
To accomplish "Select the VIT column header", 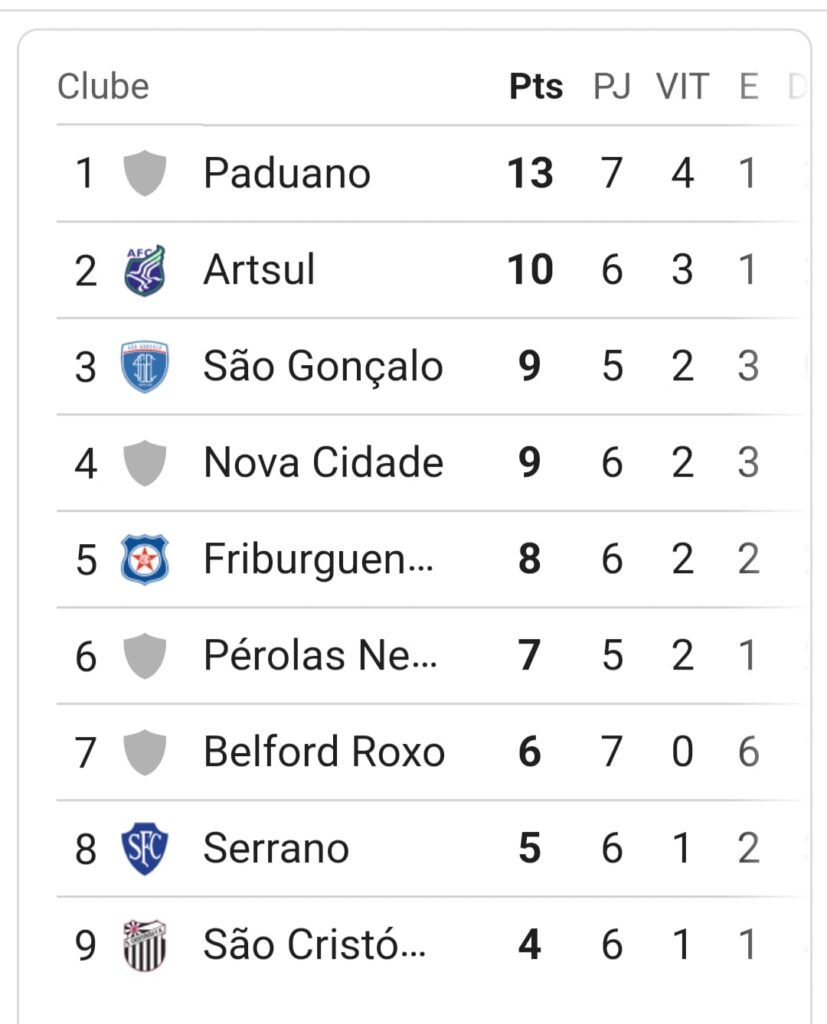I will [683, 86].
